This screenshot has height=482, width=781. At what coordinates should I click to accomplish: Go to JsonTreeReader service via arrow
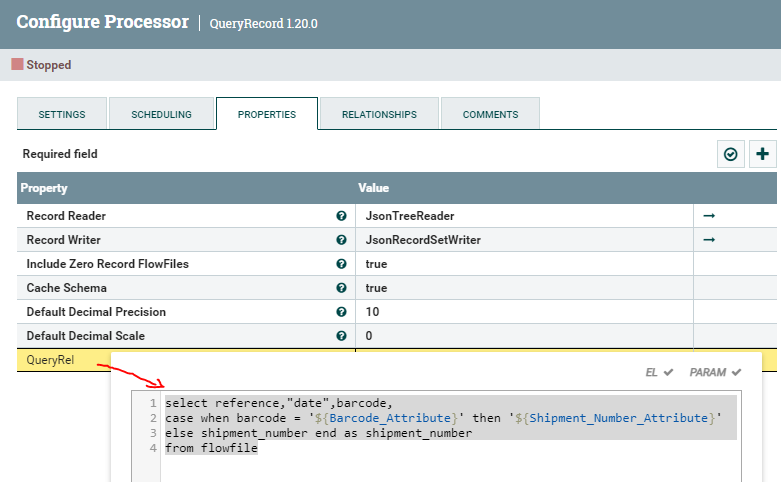click(709, 216)
